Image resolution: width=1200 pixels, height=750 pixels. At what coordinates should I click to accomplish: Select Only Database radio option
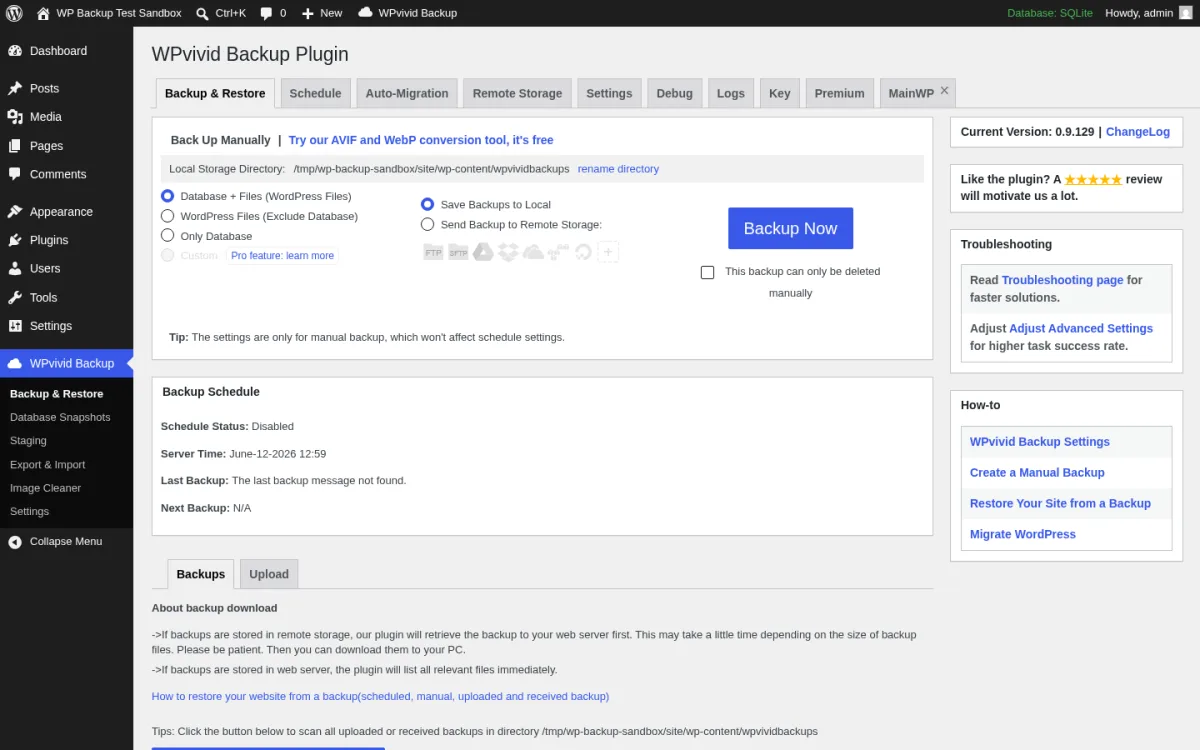pyautogui.click(x=168, y=236)
